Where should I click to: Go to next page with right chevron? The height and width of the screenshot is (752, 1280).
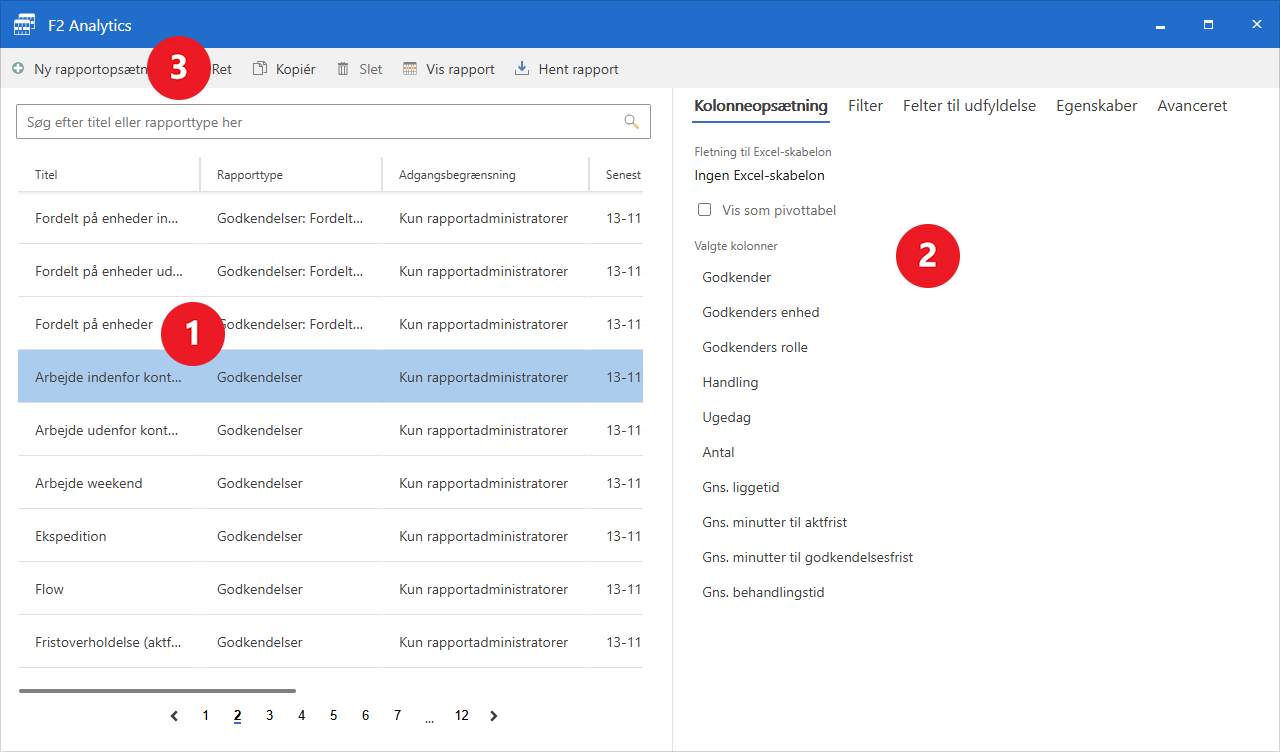(494, 716)
